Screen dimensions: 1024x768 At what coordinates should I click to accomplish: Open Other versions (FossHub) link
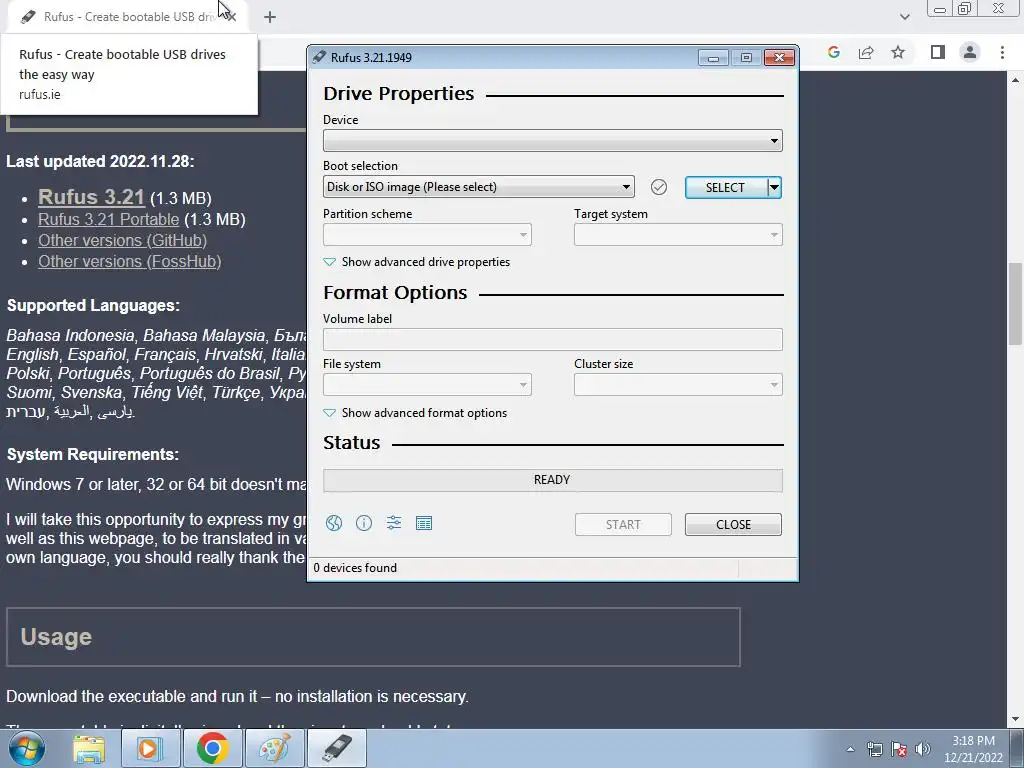[129, 261]
